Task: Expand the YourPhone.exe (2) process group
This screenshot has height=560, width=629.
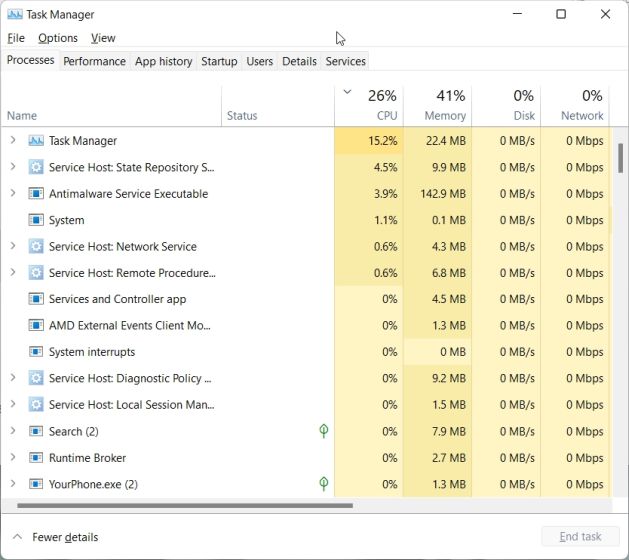Action: (13, 484)
